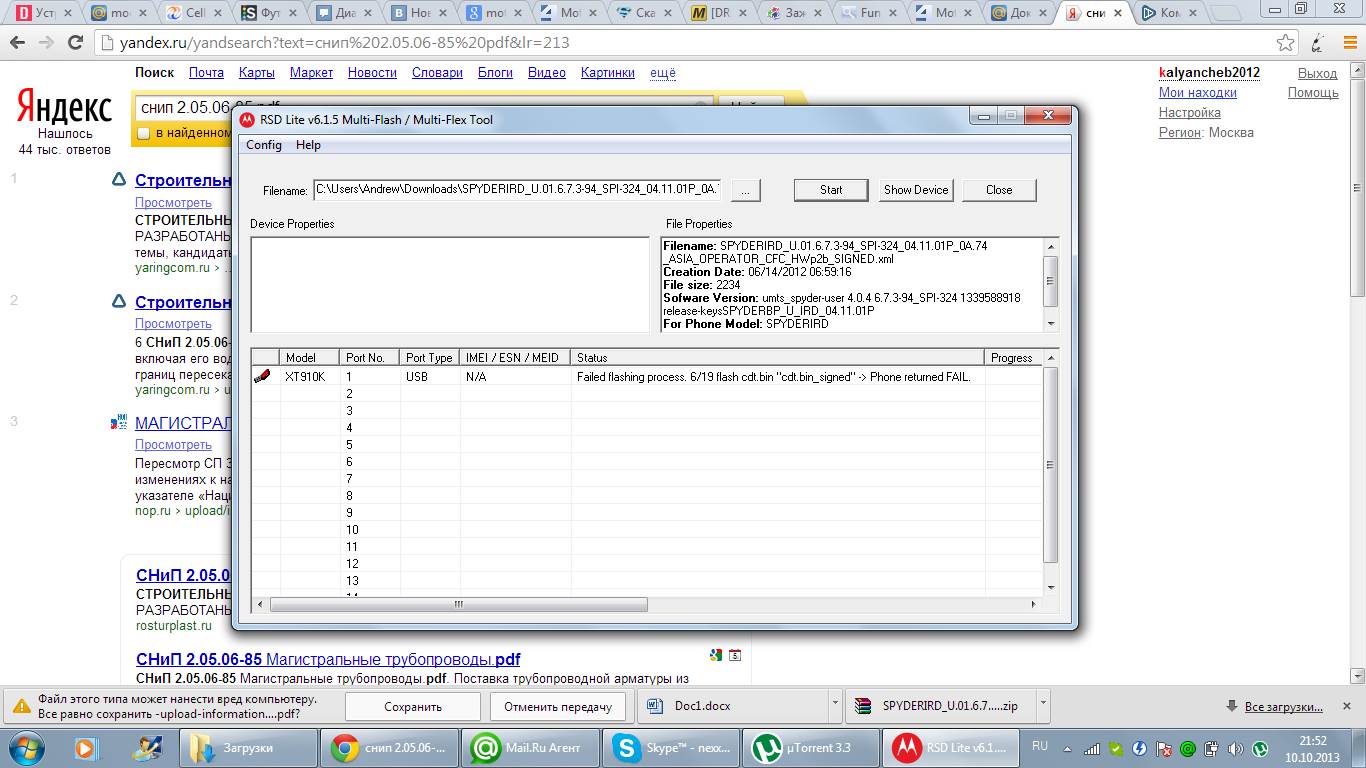The width and height of the screenshot is (1366, 768).
Task: Click into the Filename path field
Action: (517, 189)
